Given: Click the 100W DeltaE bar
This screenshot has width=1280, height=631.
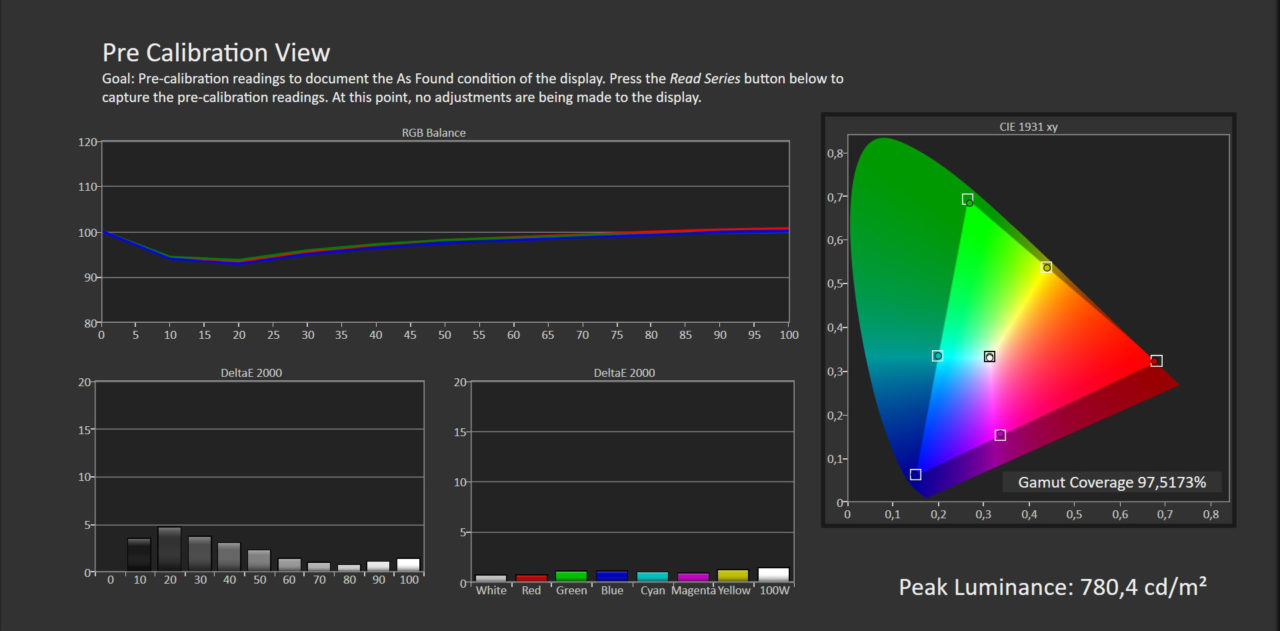Looking at the screenshot, I should pos(773,575).
